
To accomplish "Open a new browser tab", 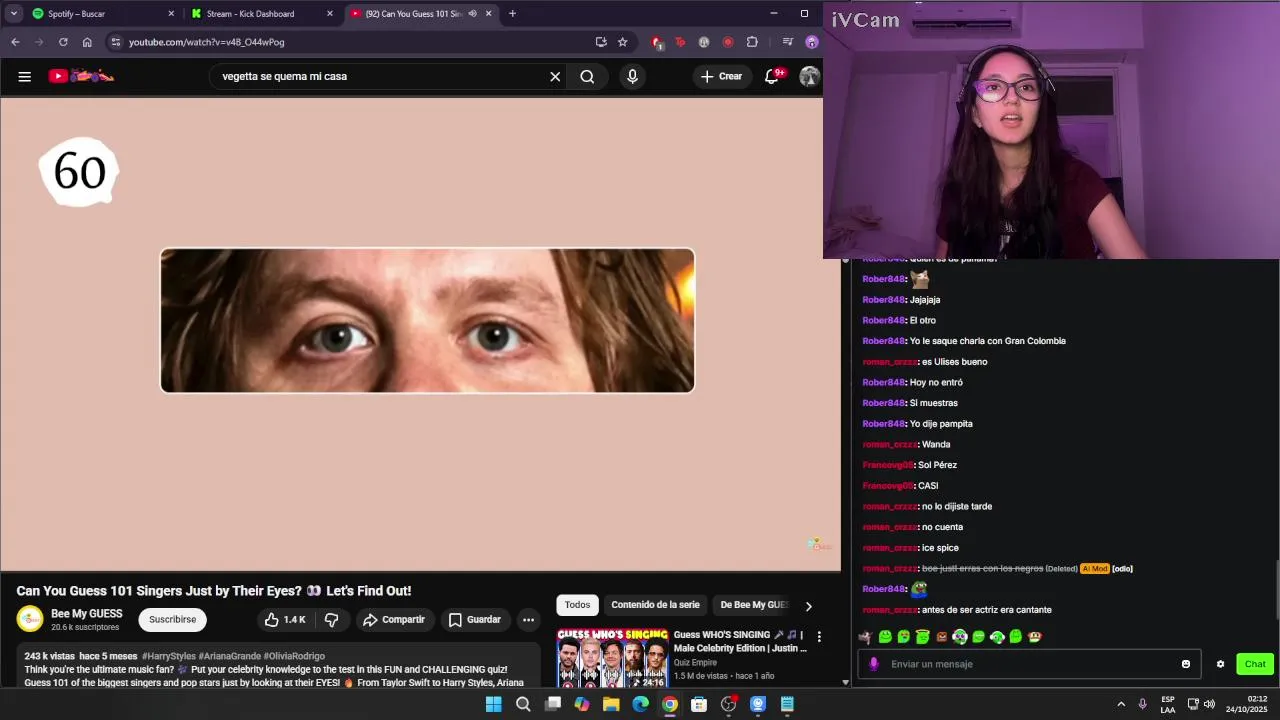I will pyautogui.click(x=512, y=14).
